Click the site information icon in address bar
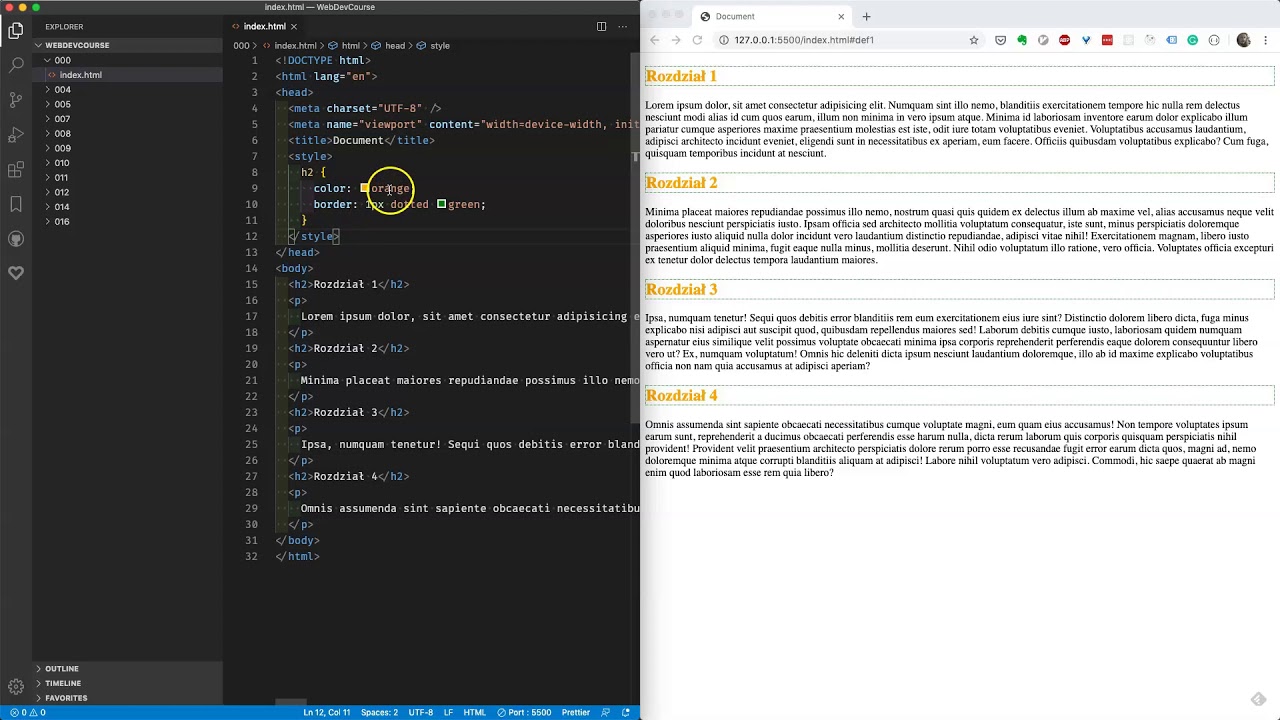Image resolution: width=1280 pixels, height=720 pixels. click(723, 40)
